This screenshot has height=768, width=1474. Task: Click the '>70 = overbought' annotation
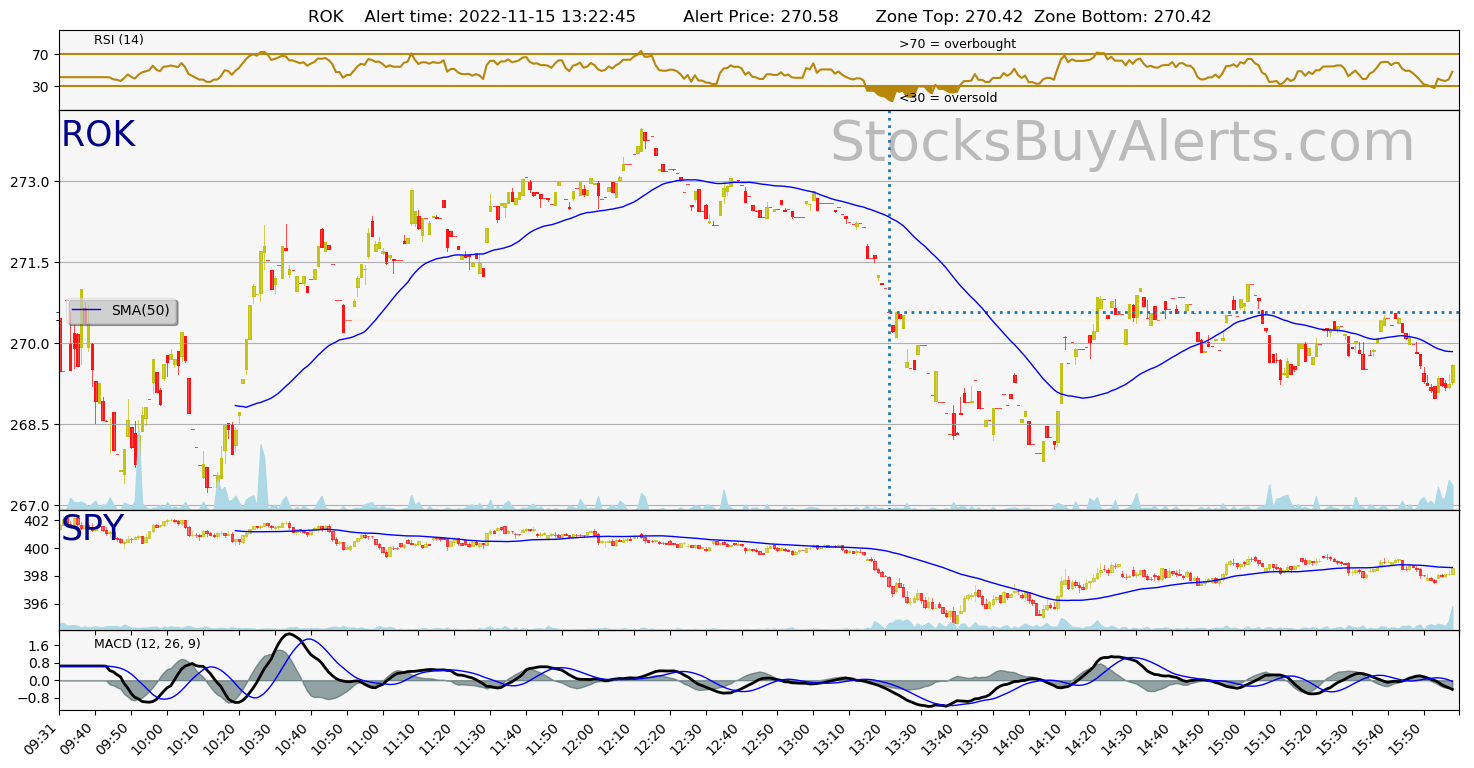[x=957, y=44]
